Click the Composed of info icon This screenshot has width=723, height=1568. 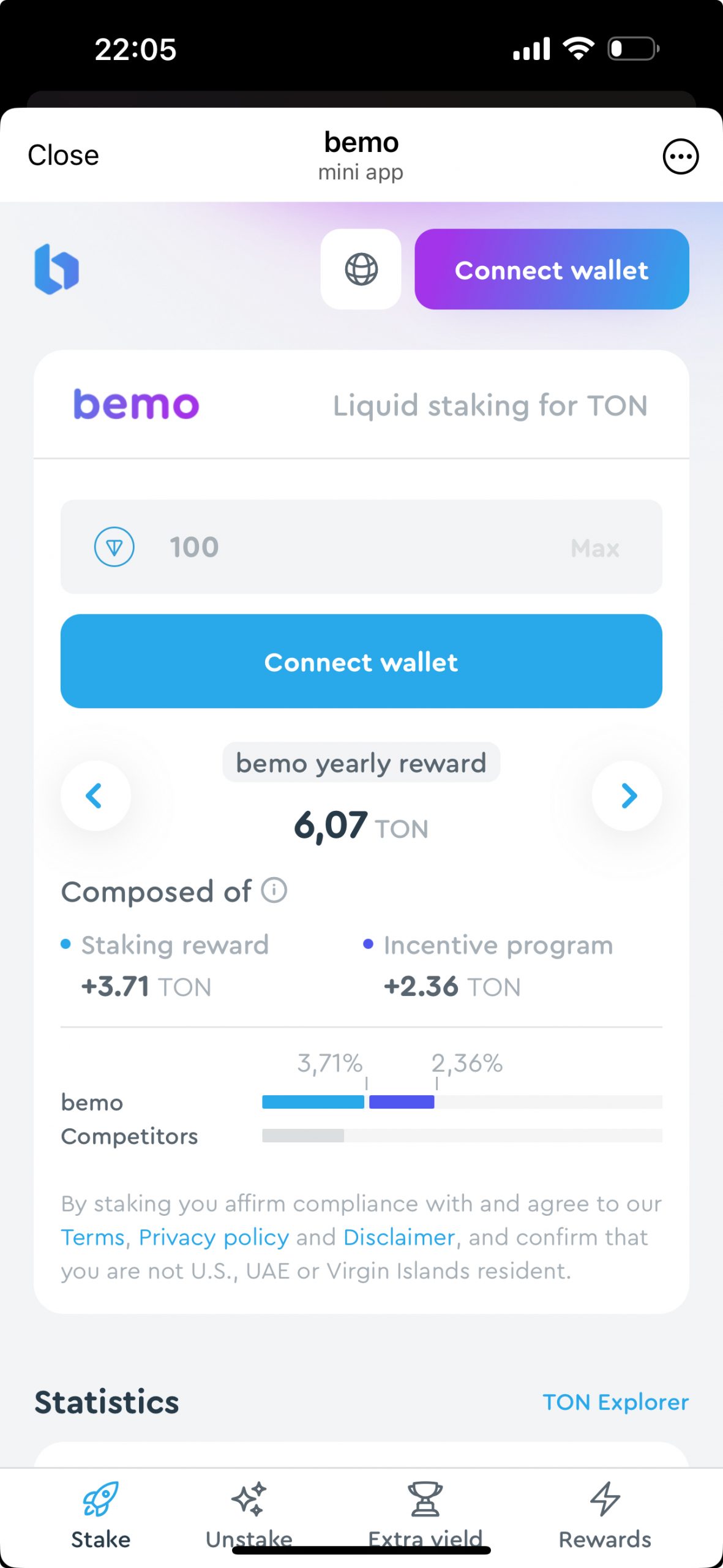(x=274, y=890)
